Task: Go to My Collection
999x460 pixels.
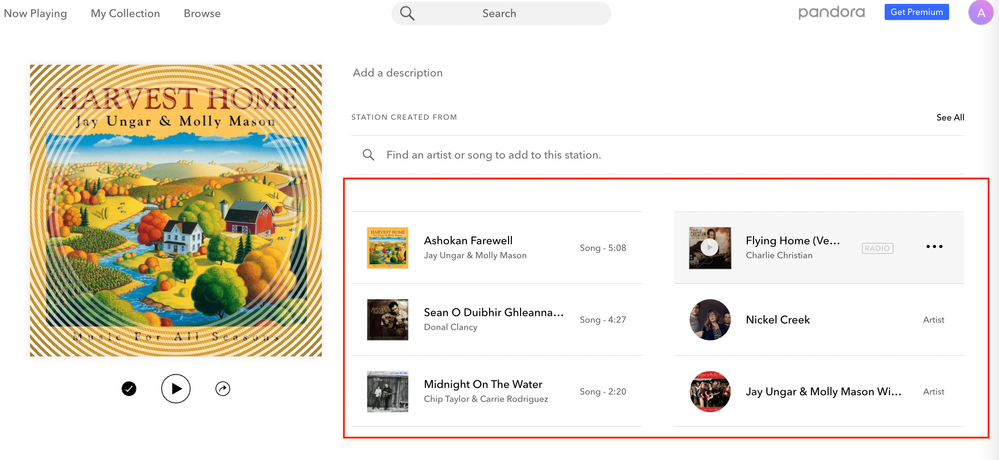Action: pyautogui.click(x=125, y=14)
